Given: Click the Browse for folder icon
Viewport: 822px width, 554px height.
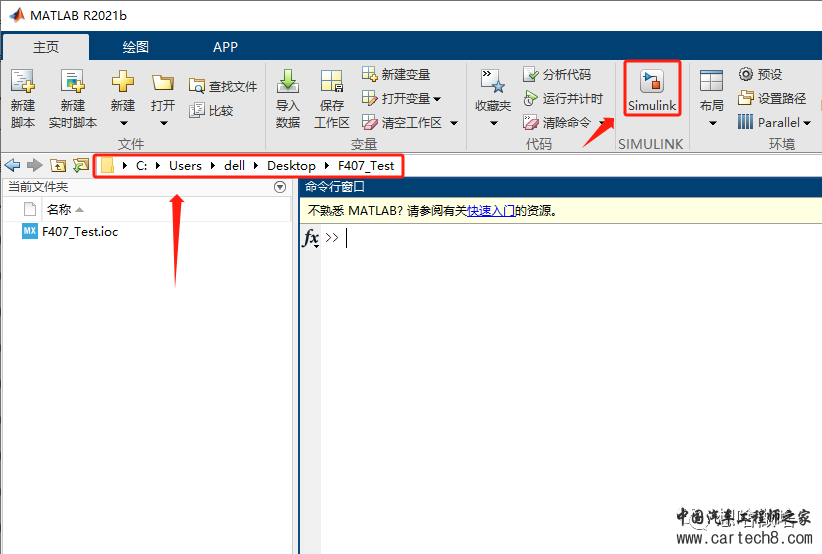Looking at the screenshot, I should tap(81, 166).
